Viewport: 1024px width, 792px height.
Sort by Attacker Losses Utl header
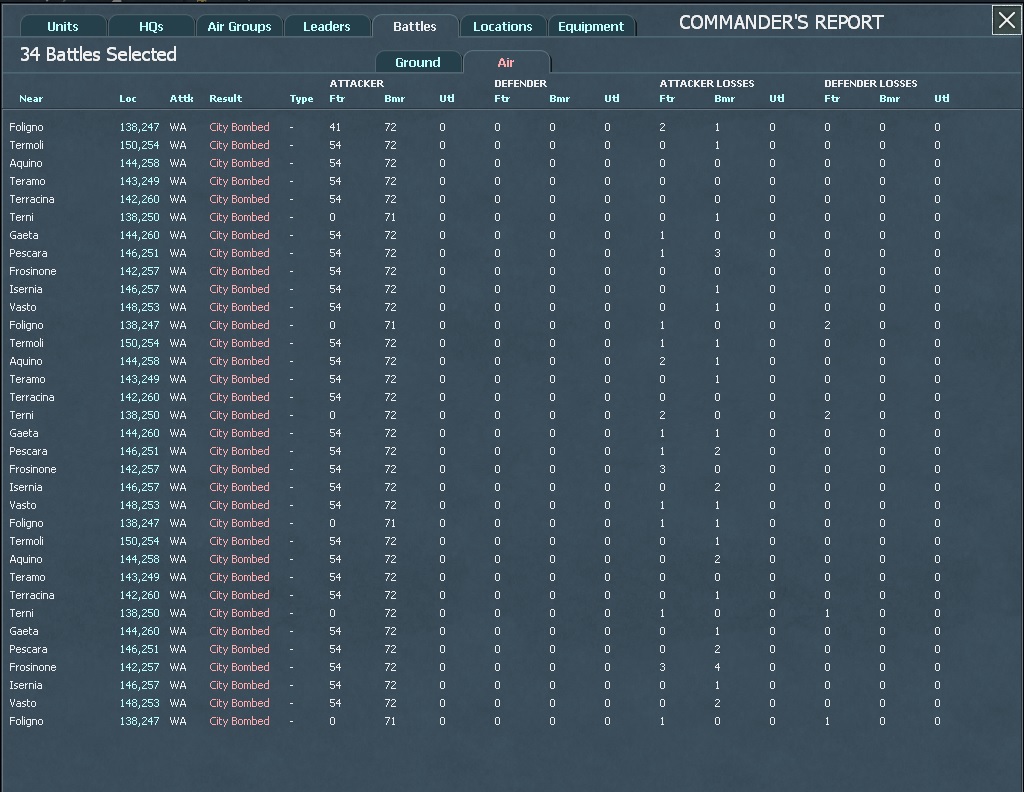tap(776, 99)
